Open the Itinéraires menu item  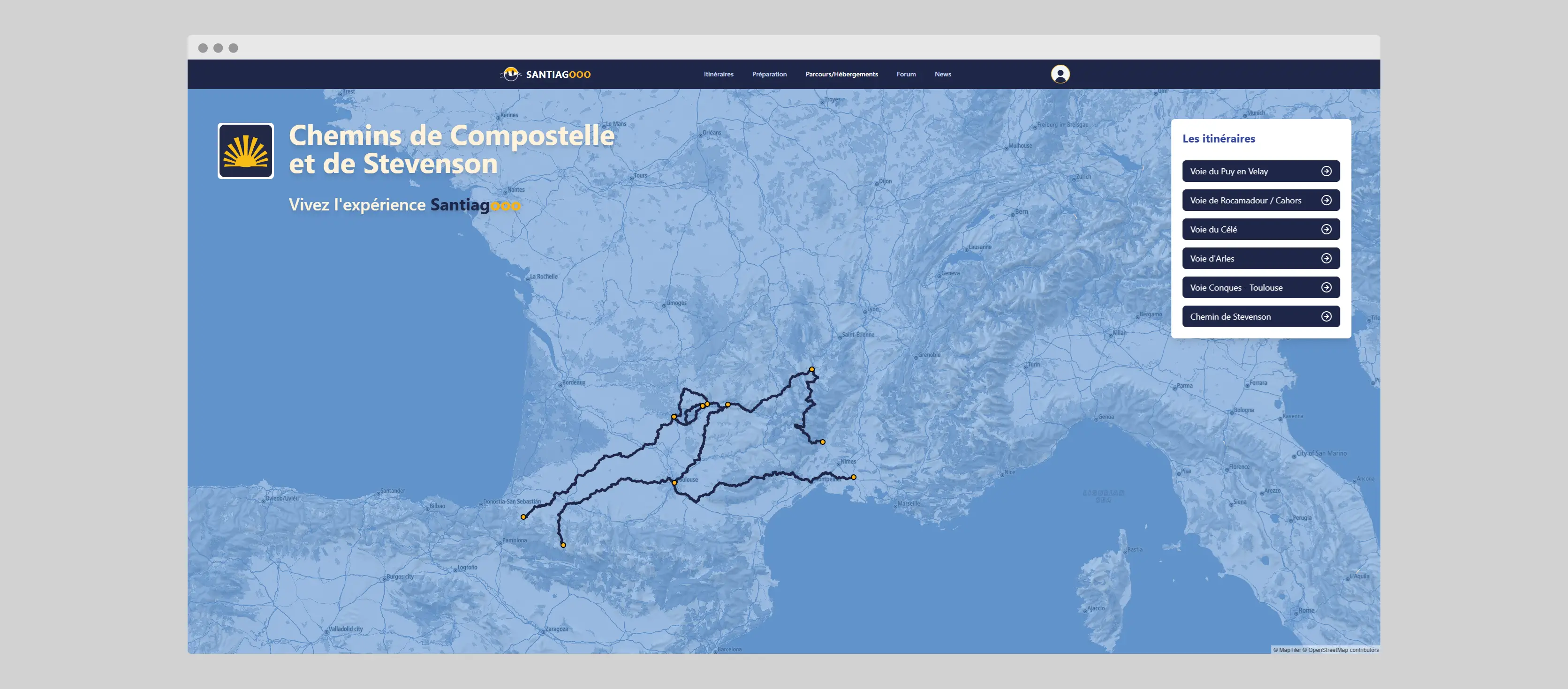[718, 74]
